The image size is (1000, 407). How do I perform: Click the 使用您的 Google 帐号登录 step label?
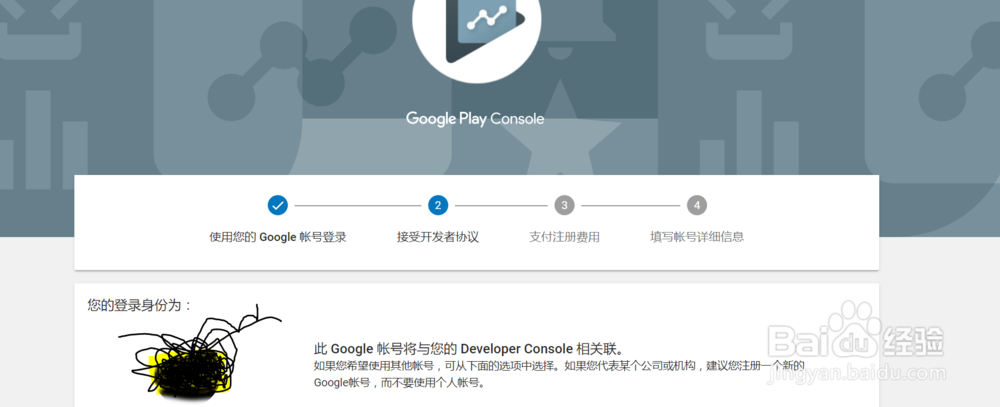click(278, 237)
